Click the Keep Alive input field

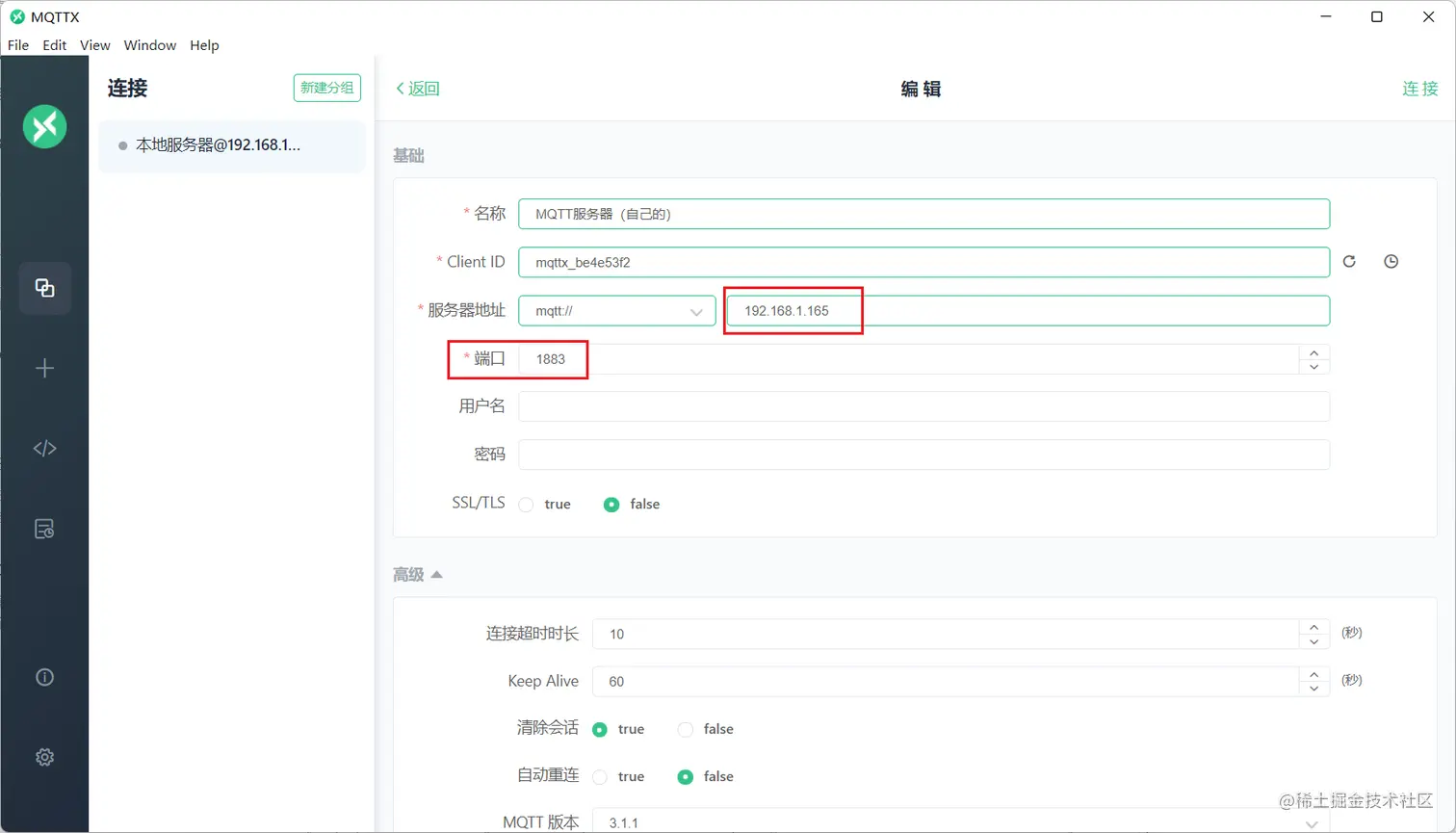946,681
